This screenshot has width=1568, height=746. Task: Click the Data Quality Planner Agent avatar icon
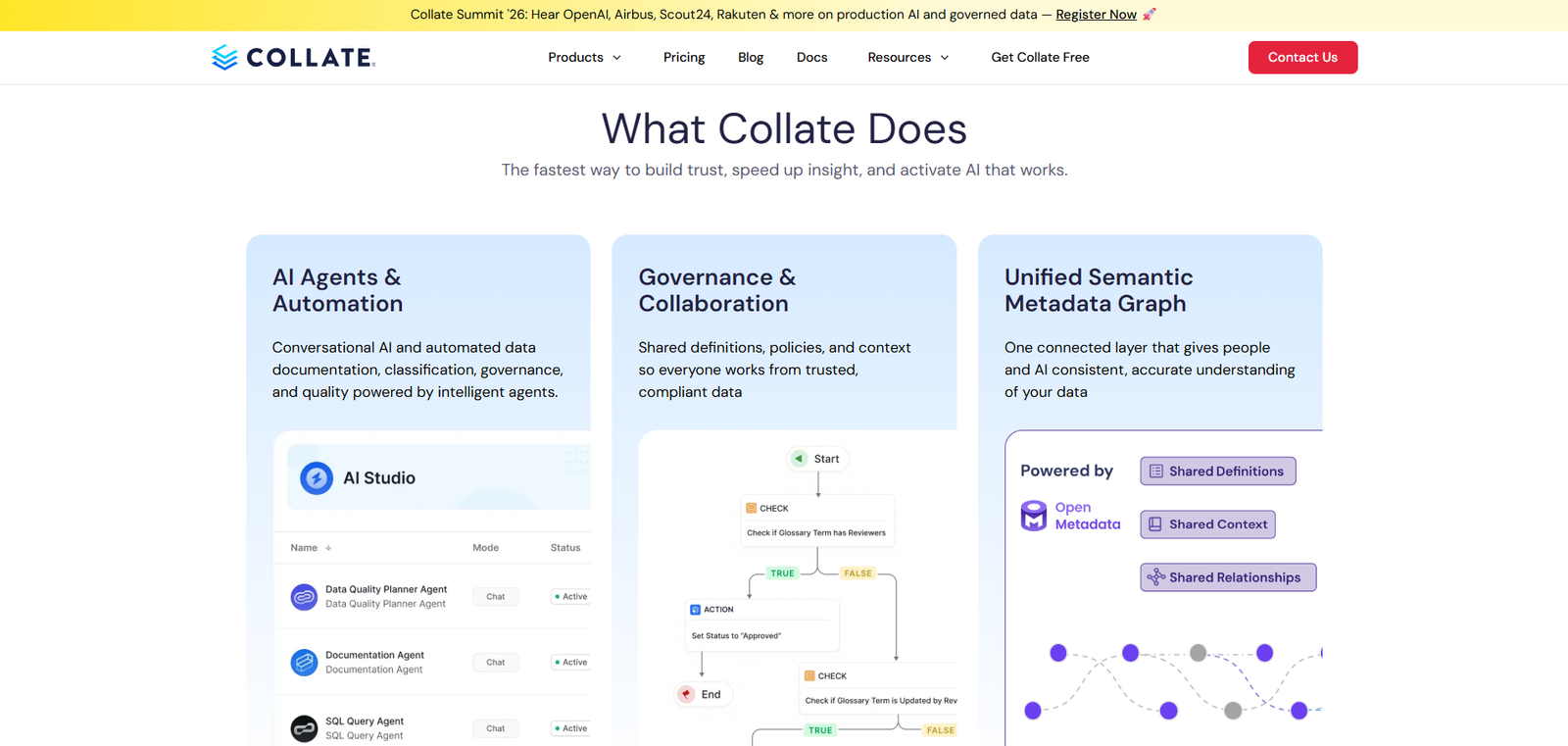pyautogui.click(x=304, y=597)
